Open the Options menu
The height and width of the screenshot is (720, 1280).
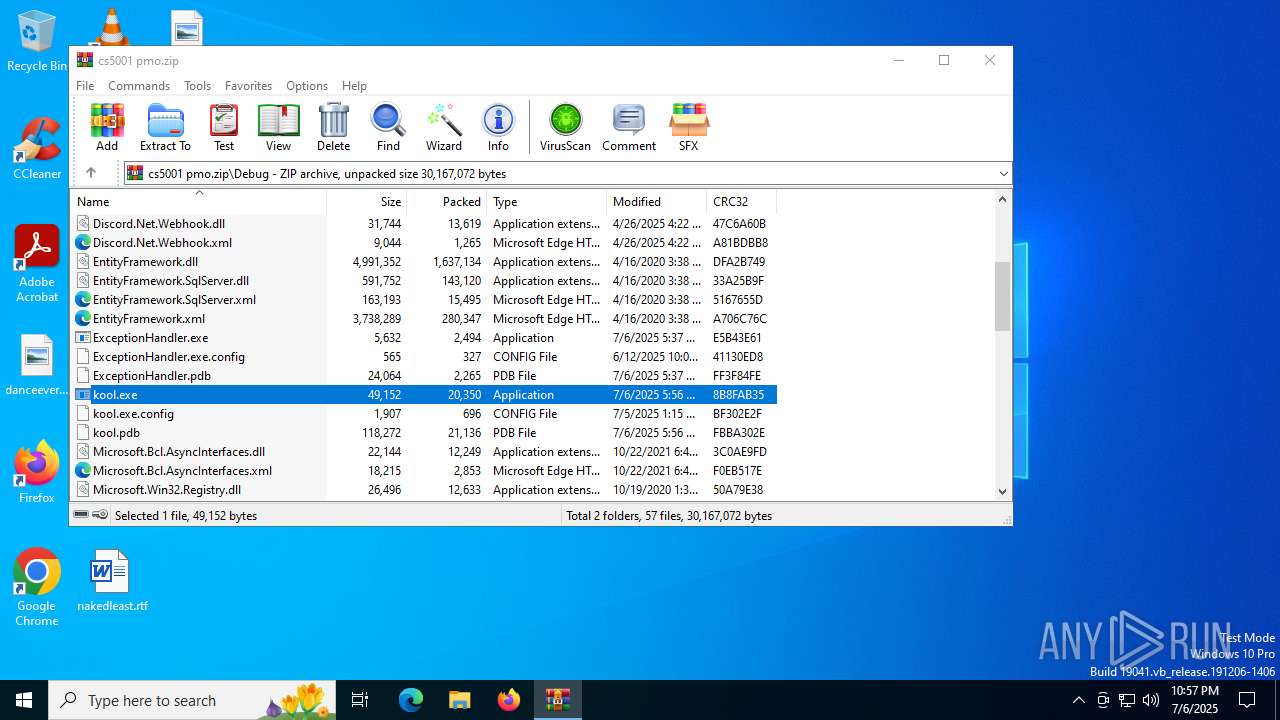pos(307,86)
